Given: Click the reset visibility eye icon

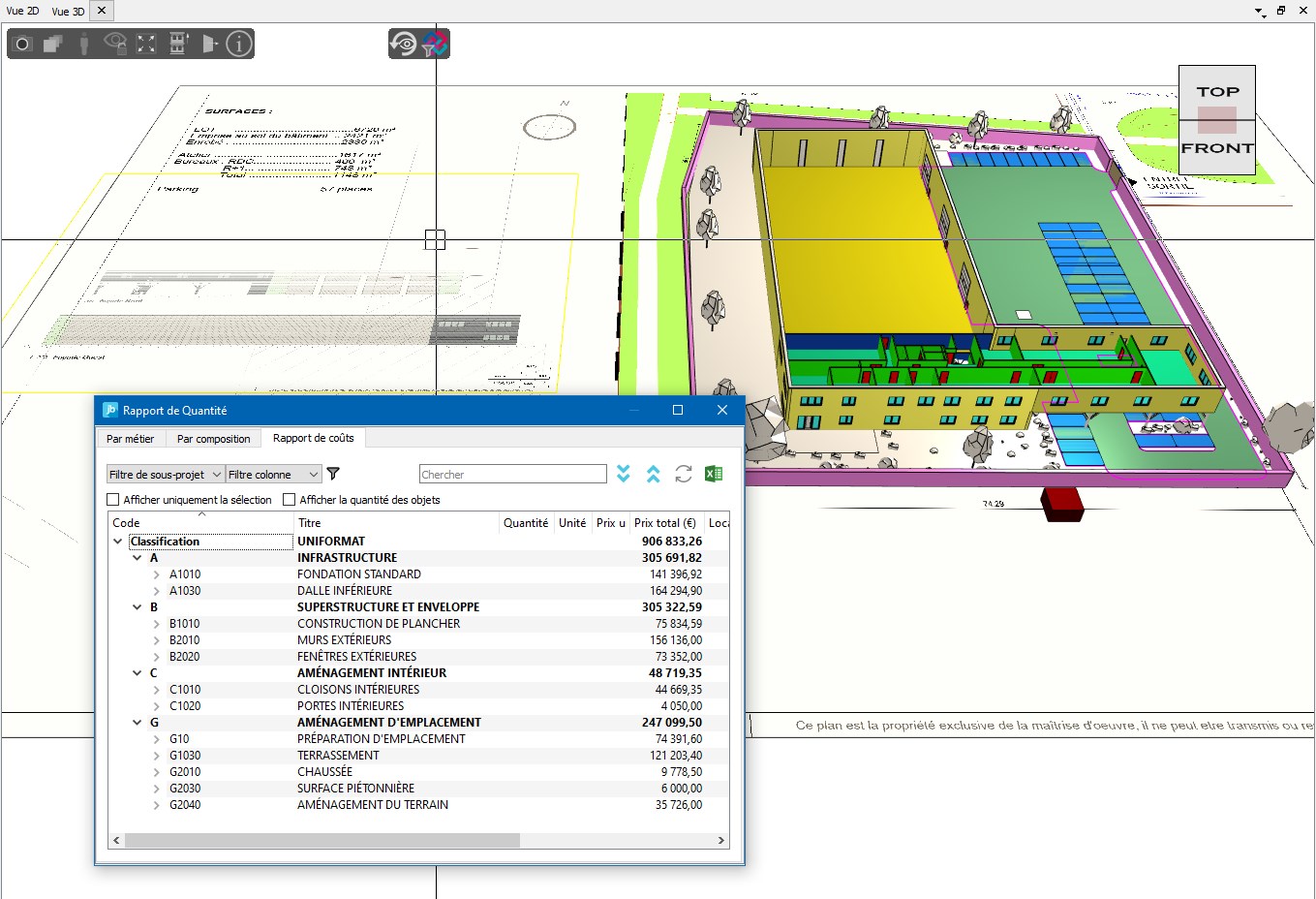Looking at the screenshot, I should 404,44.
